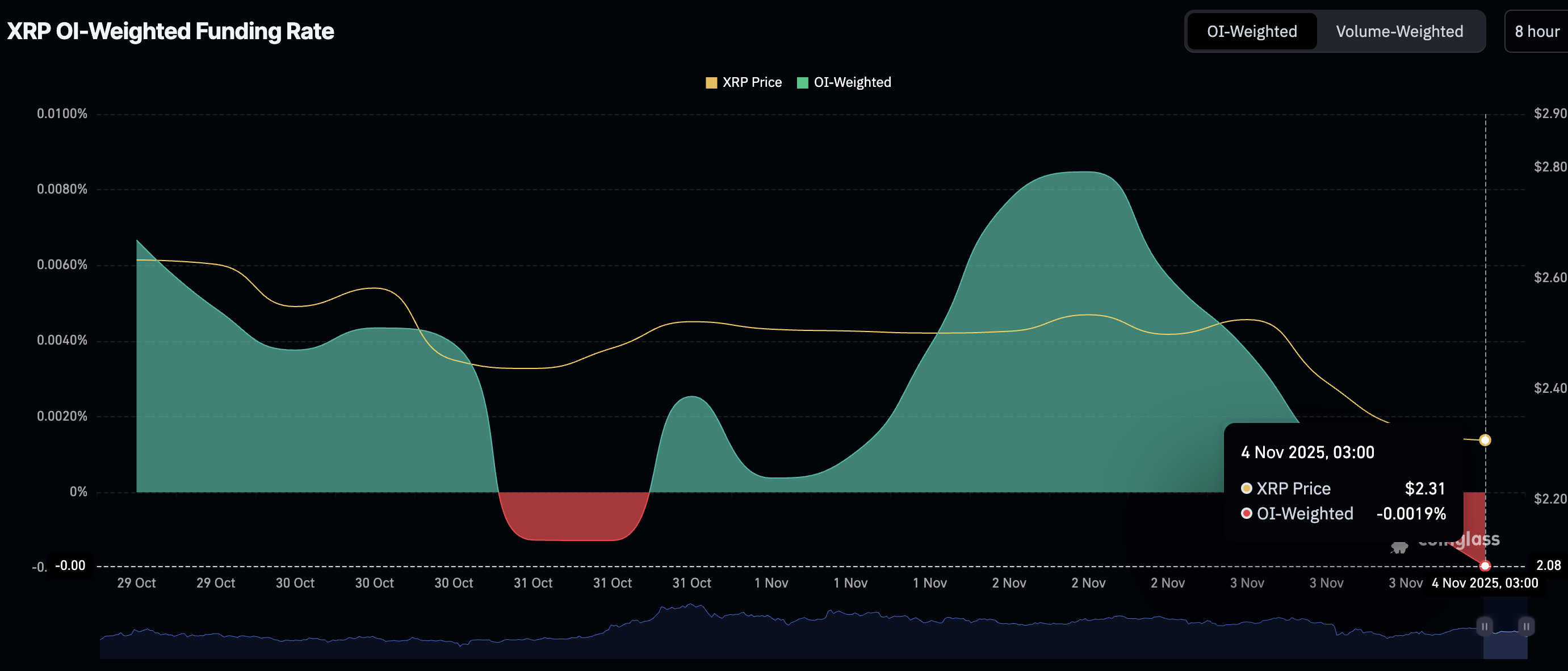Click the left drag handle on the navigator

[1485, 626]
